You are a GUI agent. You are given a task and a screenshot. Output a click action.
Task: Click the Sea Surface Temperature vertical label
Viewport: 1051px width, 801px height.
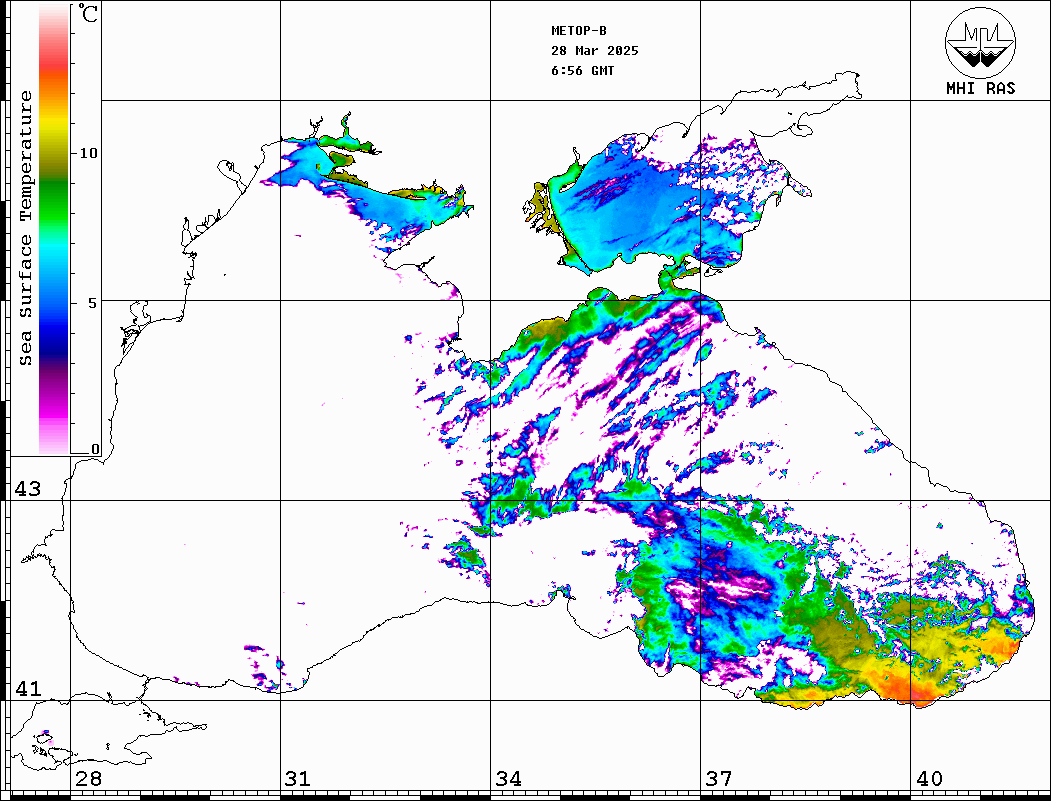point(25,229)
